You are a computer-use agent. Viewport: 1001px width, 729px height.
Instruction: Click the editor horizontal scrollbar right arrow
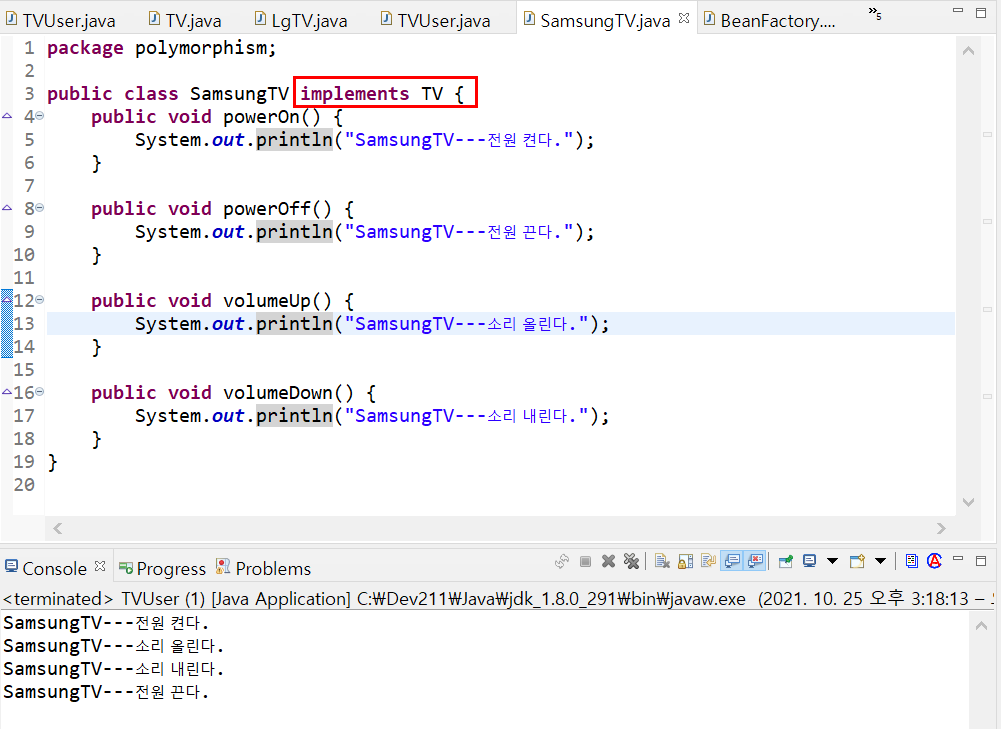click(x=941, y=529)
